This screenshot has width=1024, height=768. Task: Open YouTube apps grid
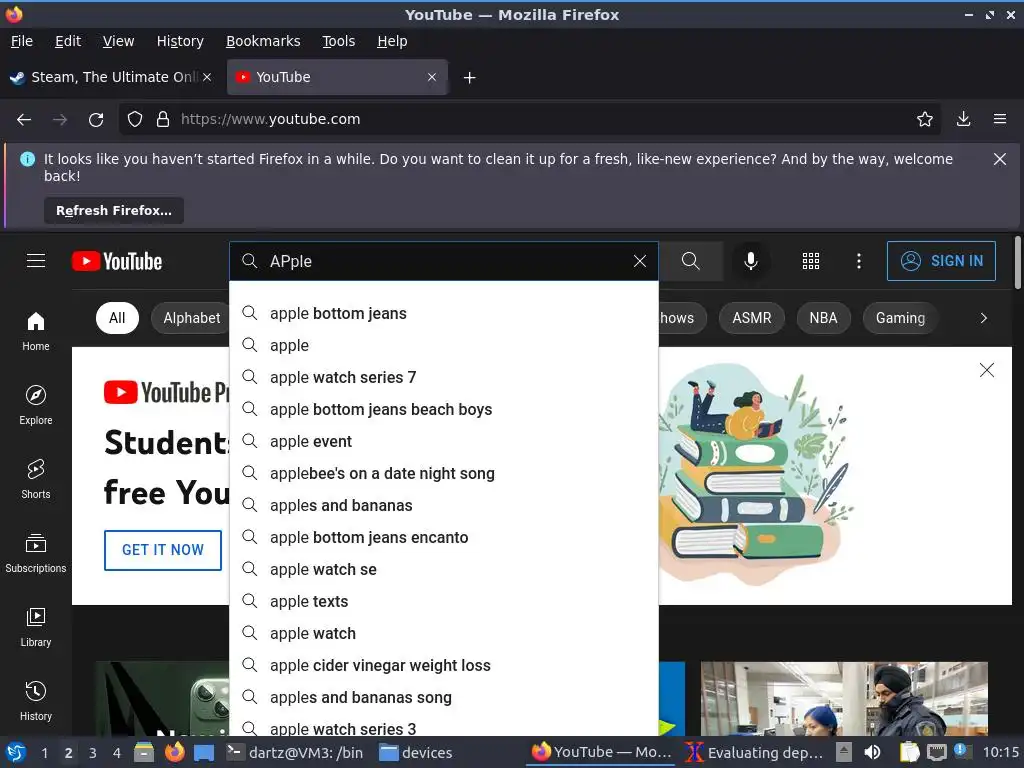[x=810, y=261]
